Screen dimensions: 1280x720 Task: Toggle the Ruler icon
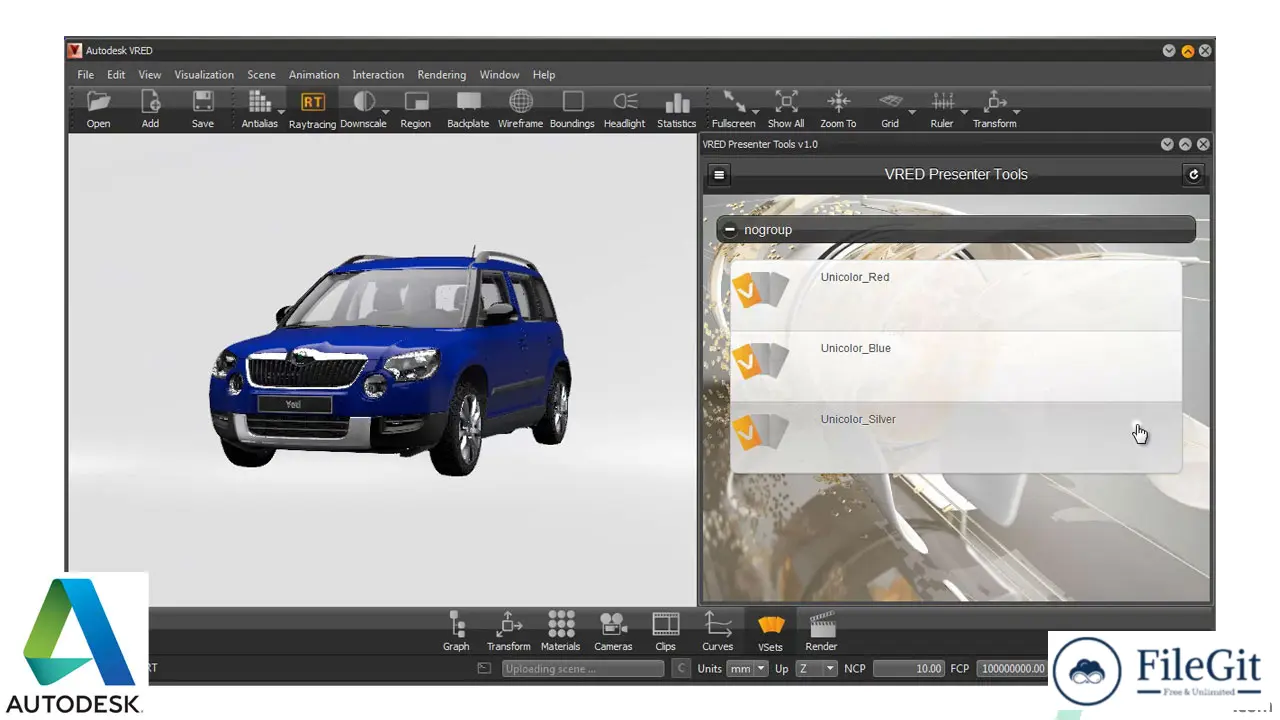942,101
